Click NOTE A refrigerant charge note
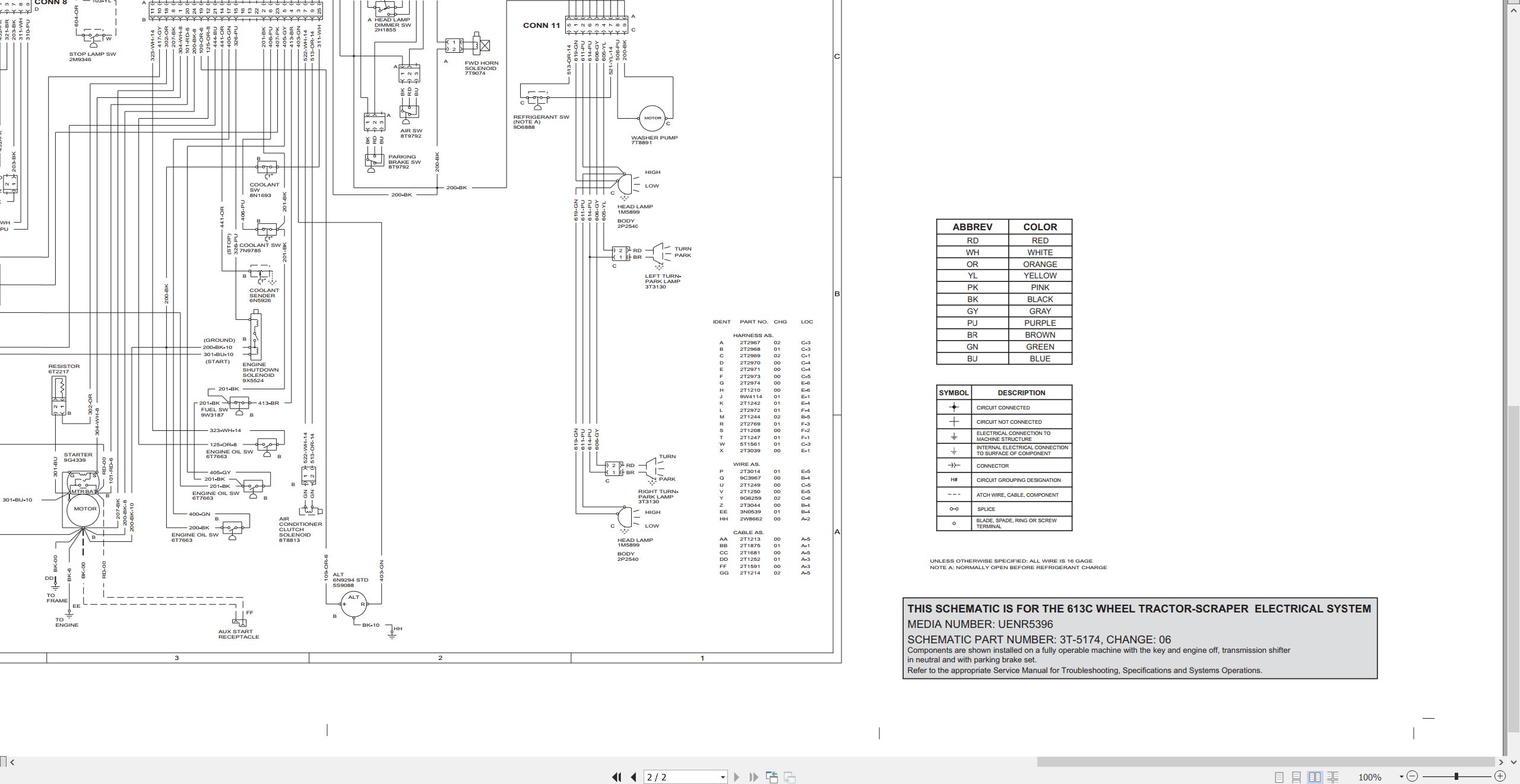1520x784 pixels. 1018,567
